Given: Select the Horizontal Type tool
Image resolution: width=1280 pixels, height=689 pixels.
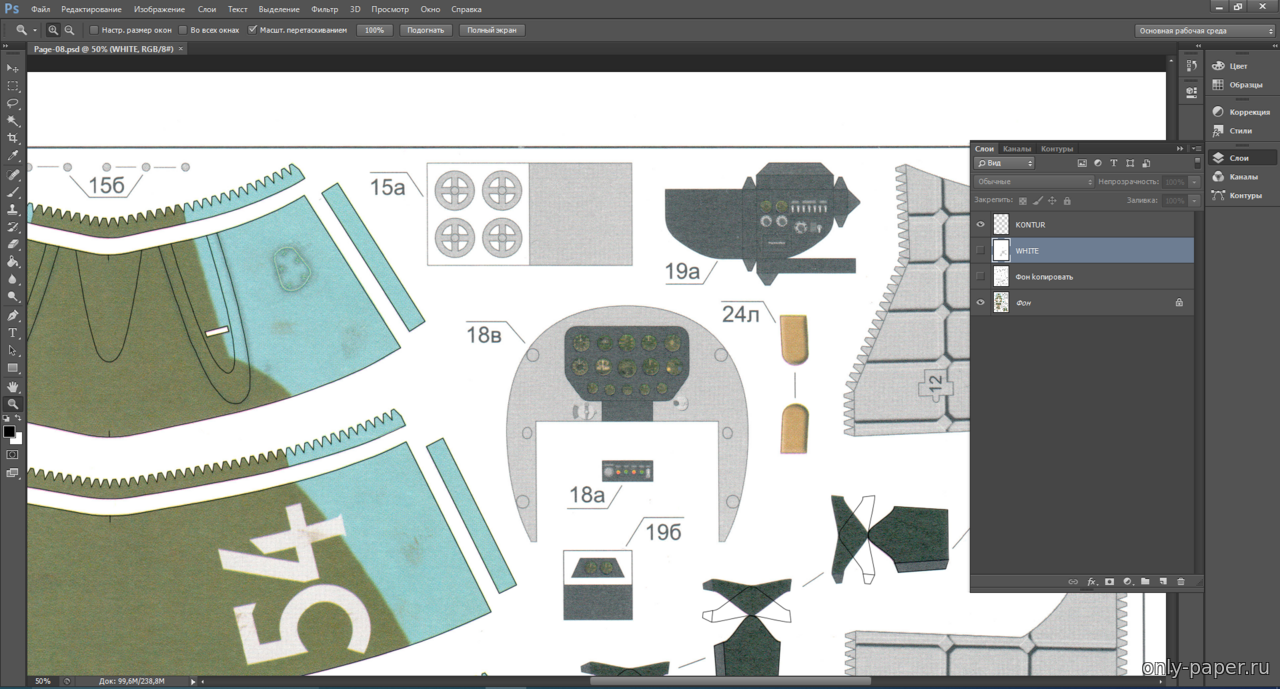Looking at the screenshot, I should point(13,333).
